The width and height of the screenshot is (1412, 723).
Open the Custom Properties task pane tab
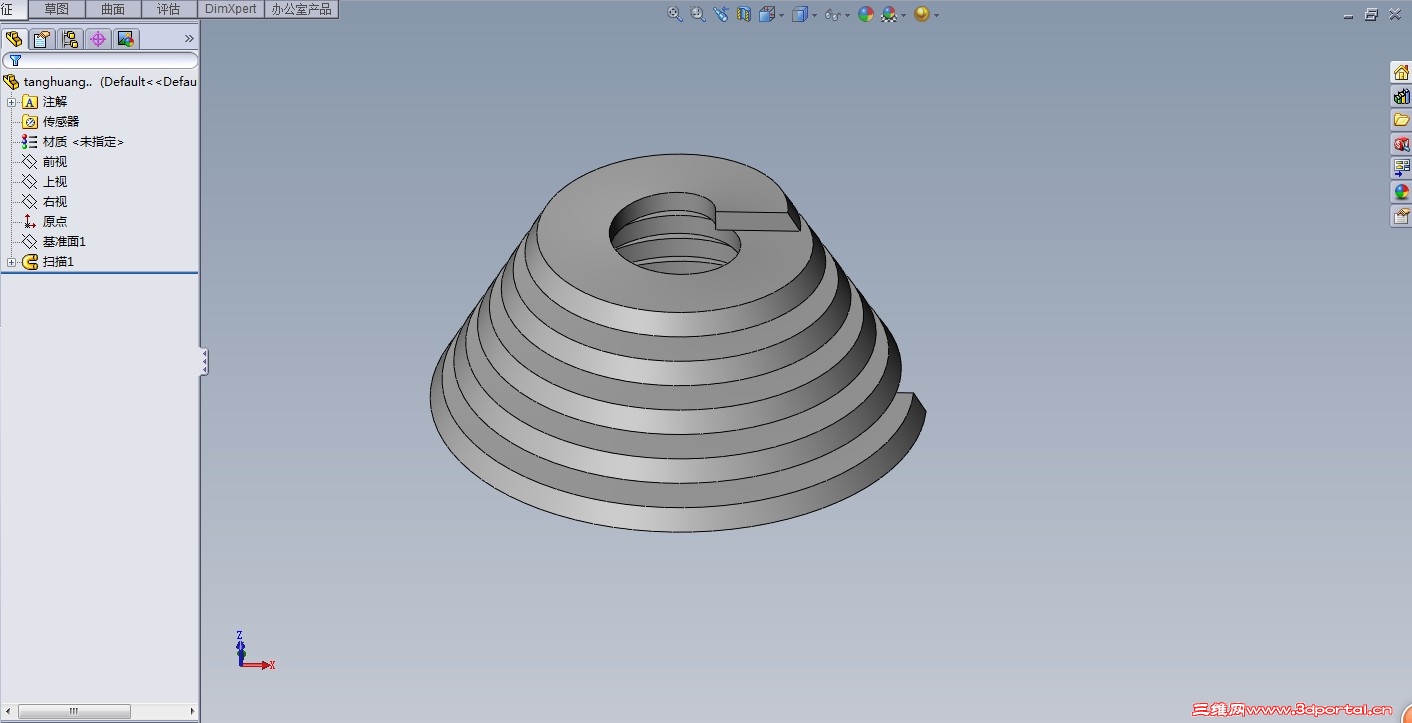(x=1401, y=216)
